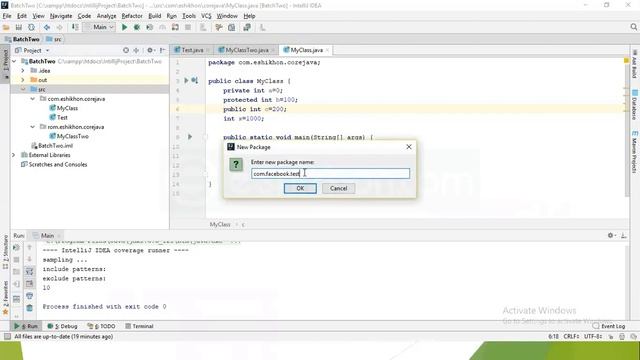Click the UTF-8 encoding selector
The height and width of the screenshot is (360, 640).
(593, 336)
